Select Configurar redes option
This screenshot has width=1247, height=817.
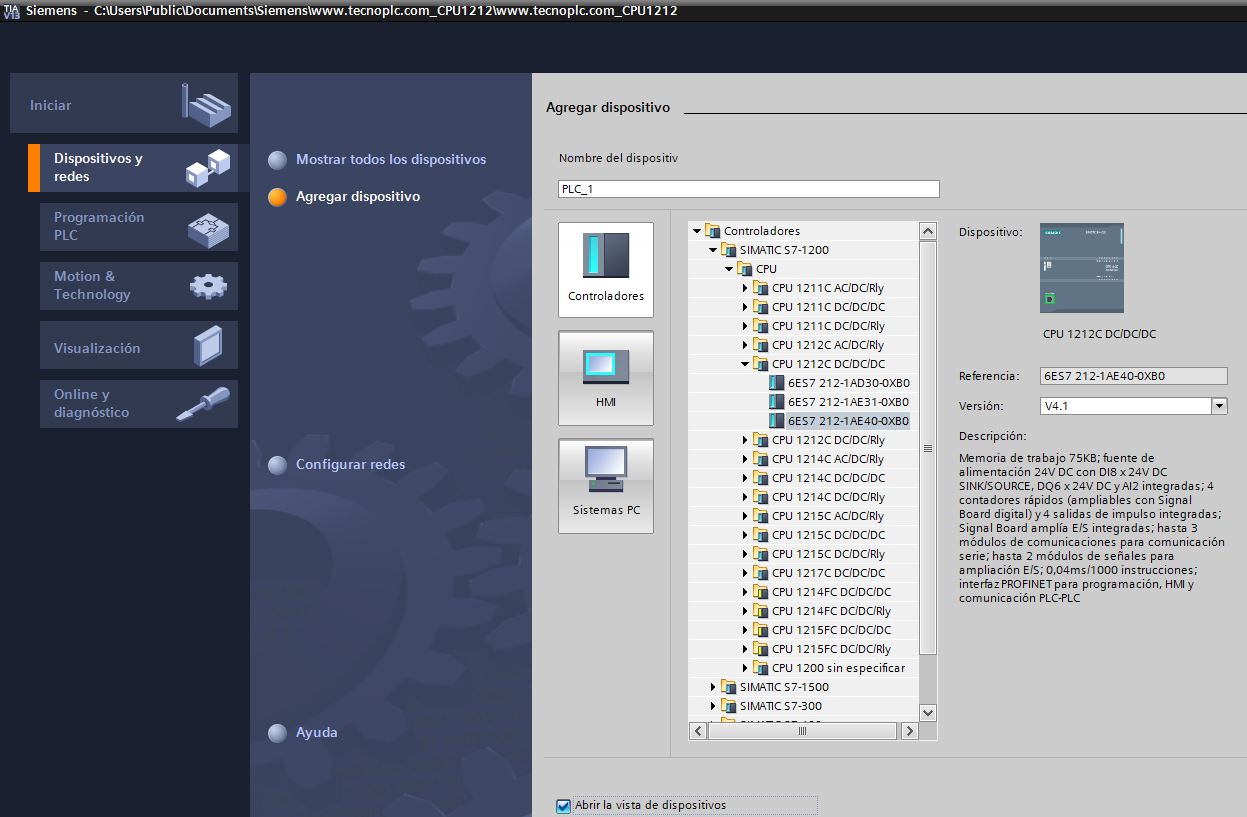350,465
